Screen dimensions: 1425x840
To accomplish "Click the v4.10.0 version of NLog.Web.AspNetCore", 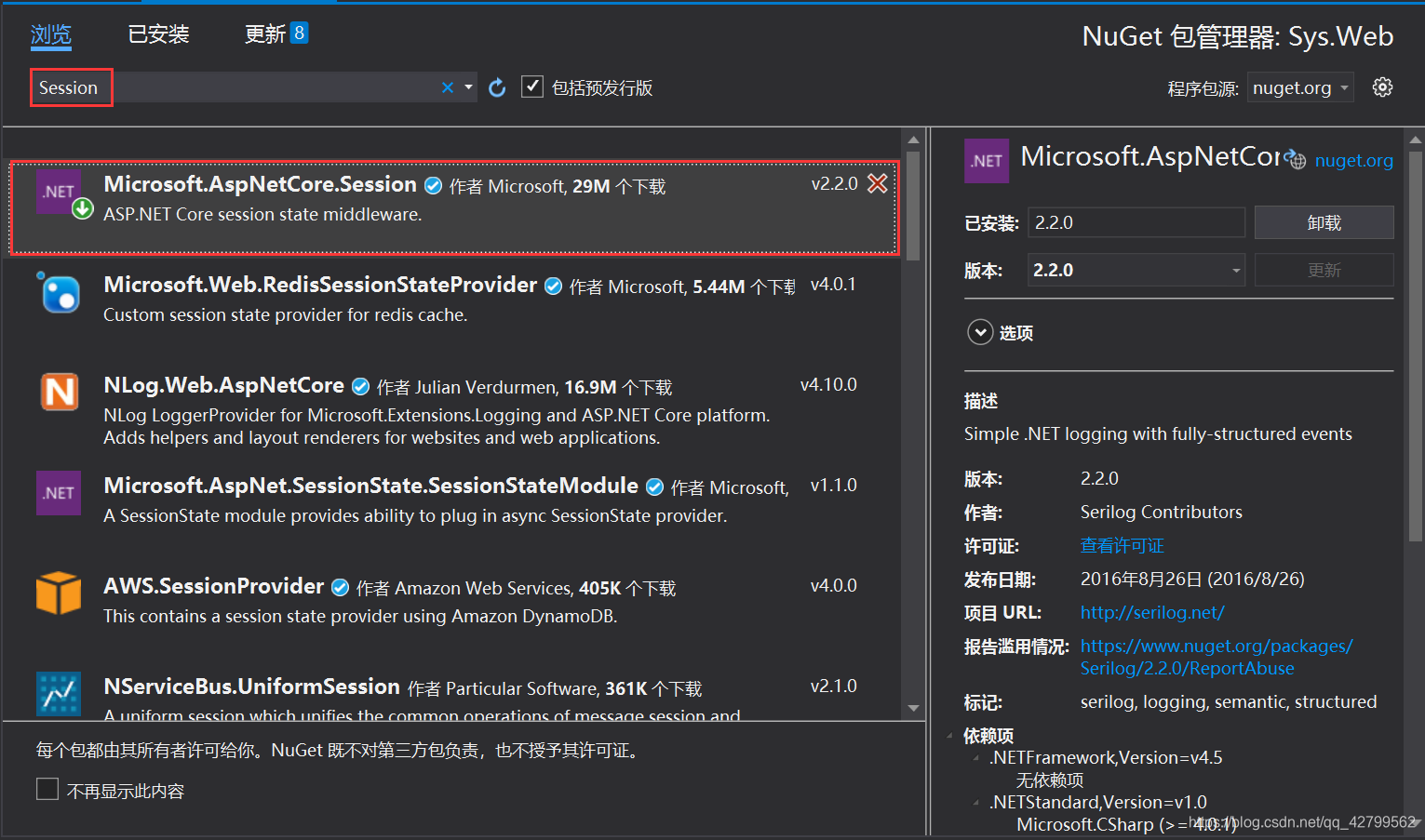I will [828, 384].
